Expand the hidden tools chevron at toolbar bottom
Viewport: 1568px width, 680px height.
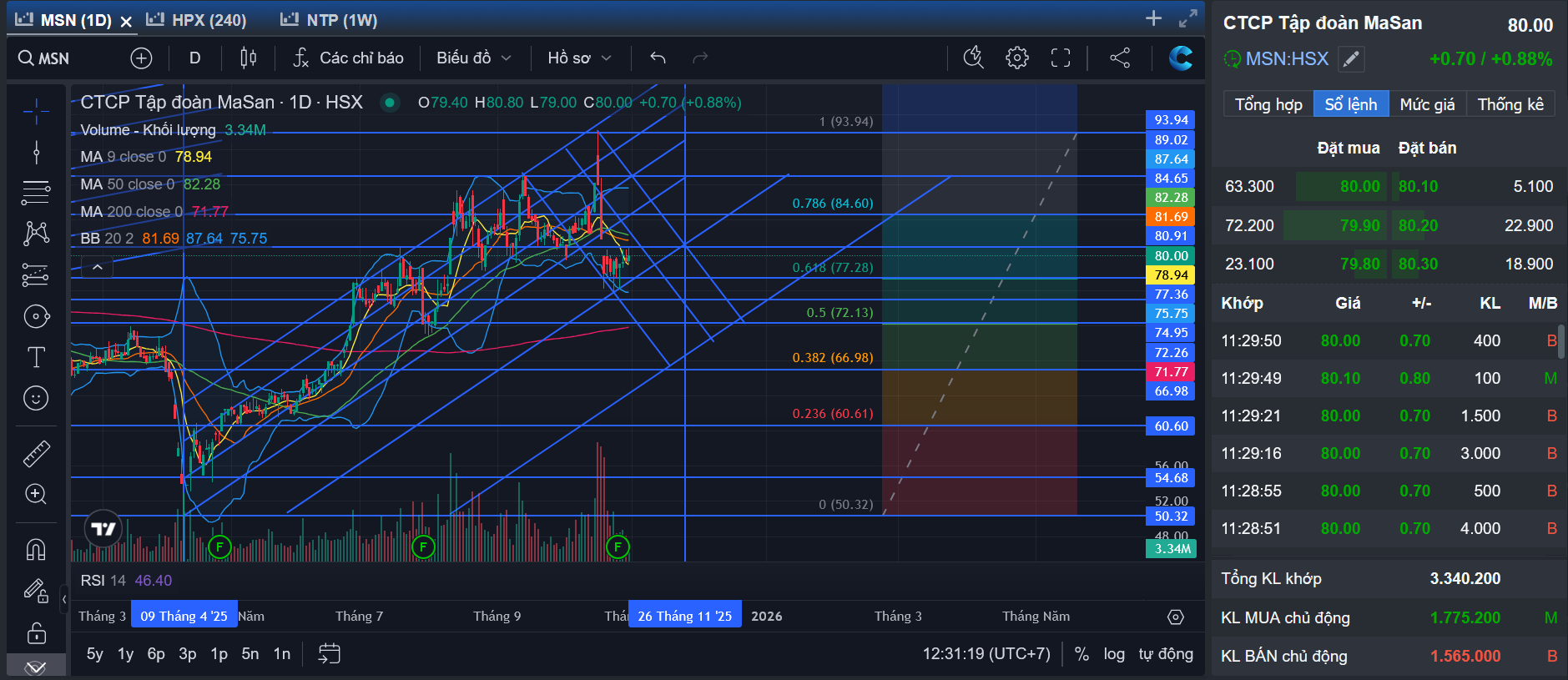pos(36,667)
